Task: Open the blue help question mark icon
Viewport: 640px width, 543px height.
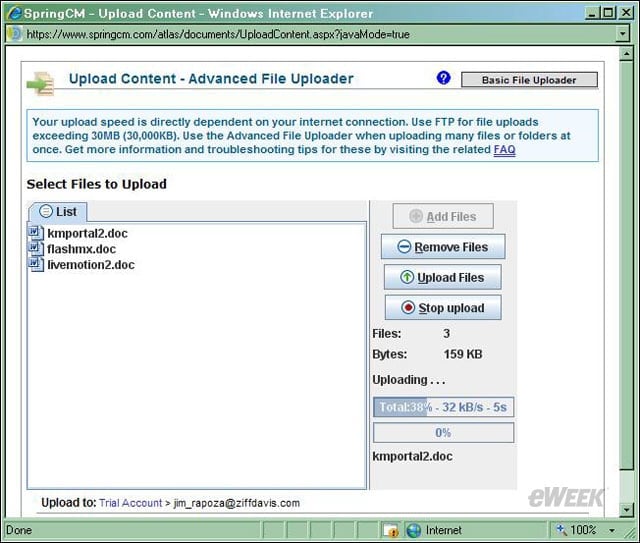Action: click(443, 78)
